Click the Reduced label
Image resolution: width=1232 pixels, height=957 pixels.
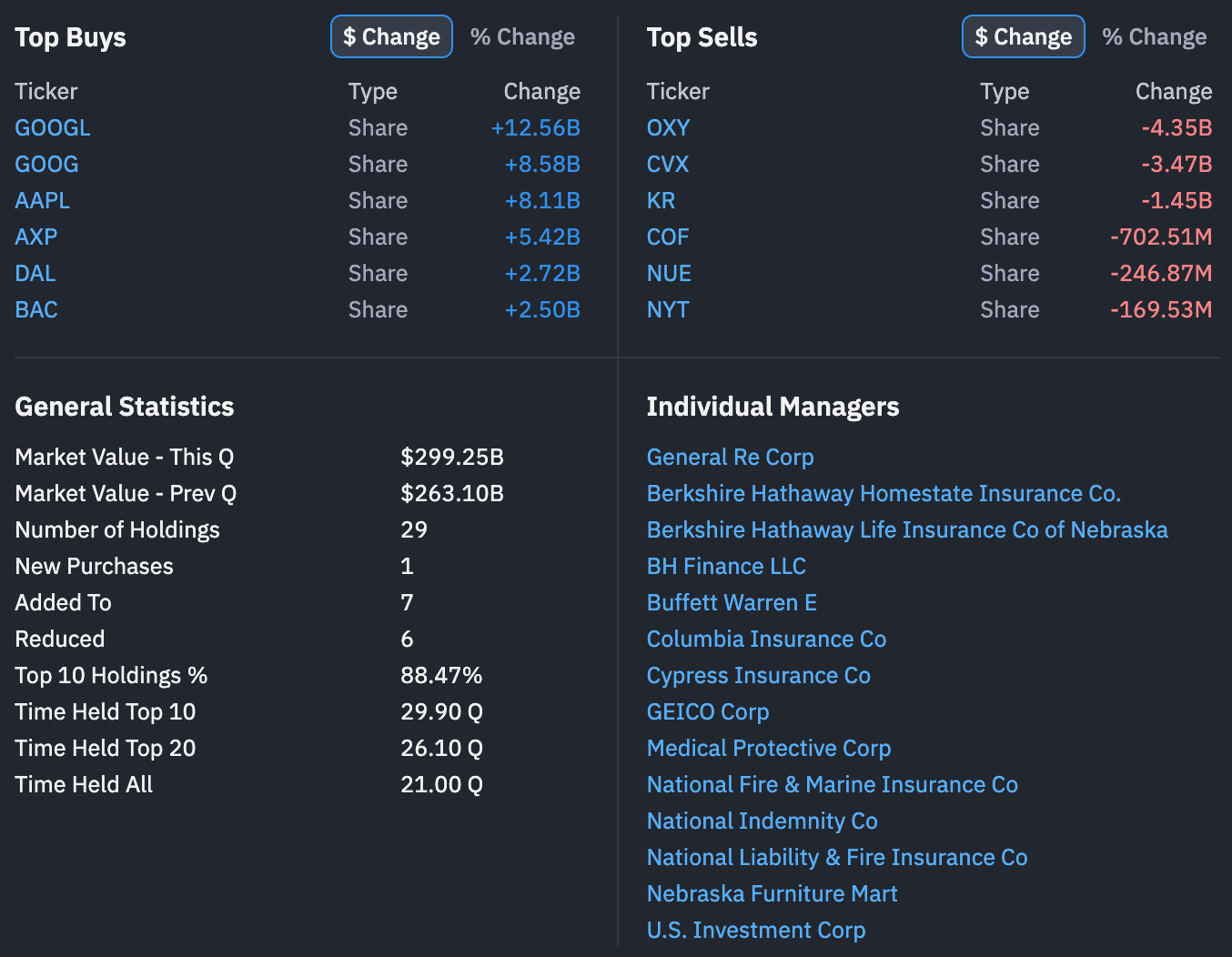(60, 639)
